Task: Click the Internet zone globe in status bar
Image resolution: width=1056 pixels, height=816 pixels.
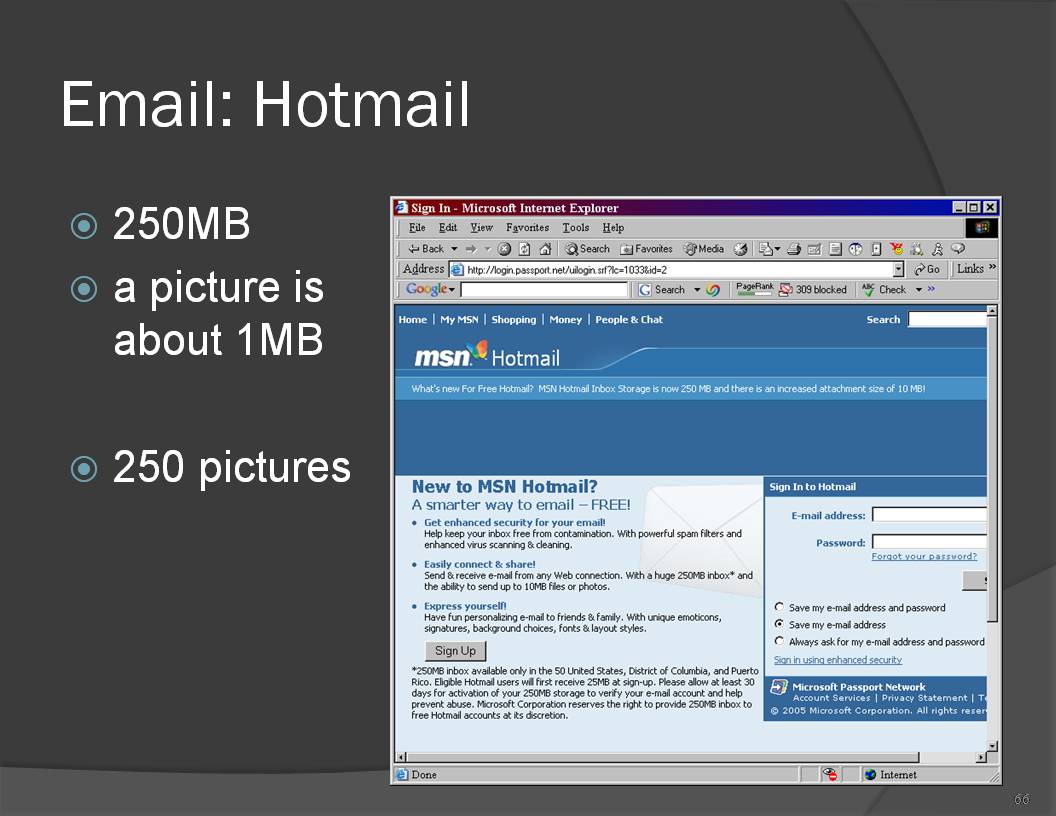Action: [x=871, y=775]
